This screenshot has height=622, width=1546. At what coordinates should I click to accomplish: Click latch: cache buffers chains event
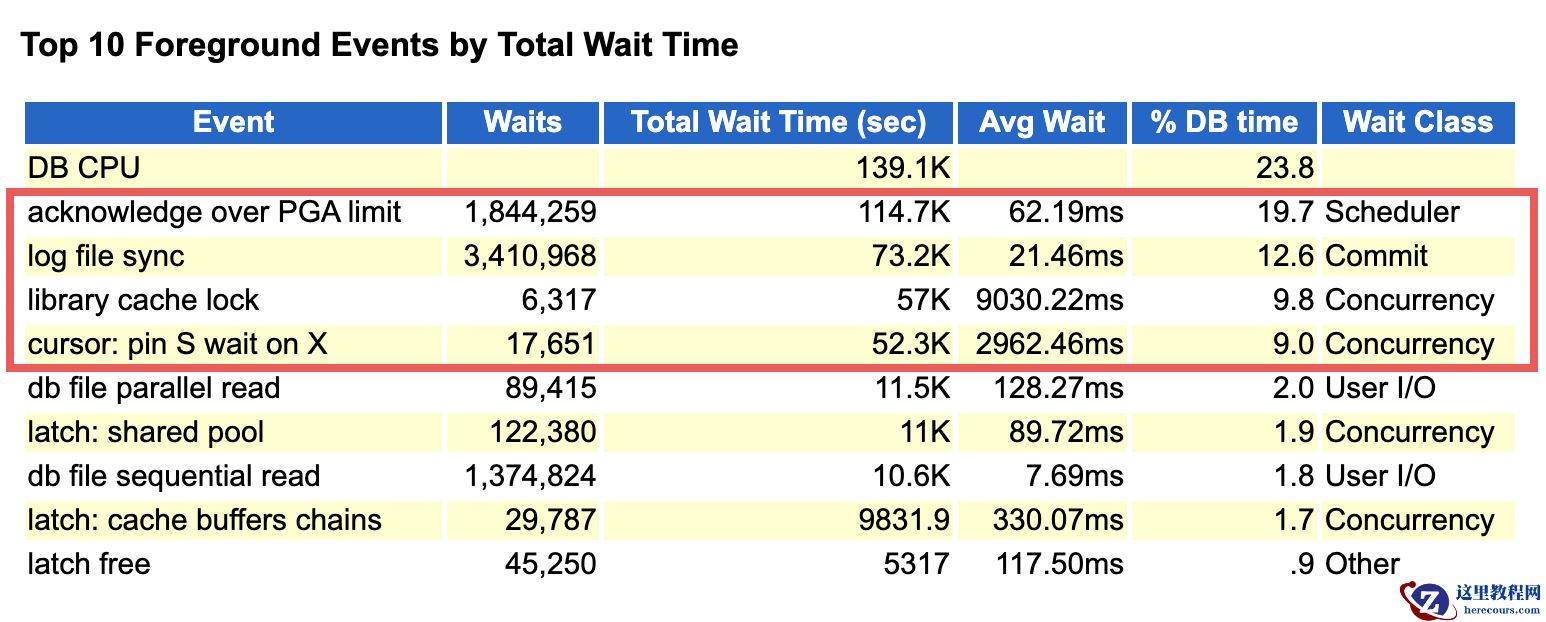(204, 520)
